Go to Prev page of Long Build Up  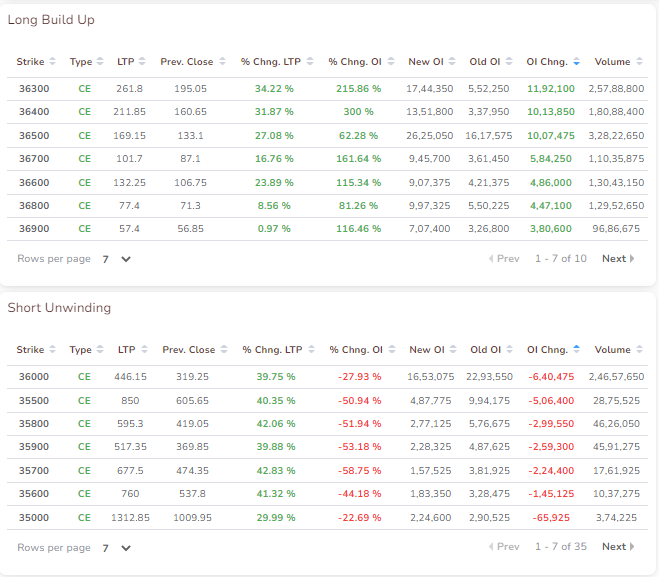point(504,258)
